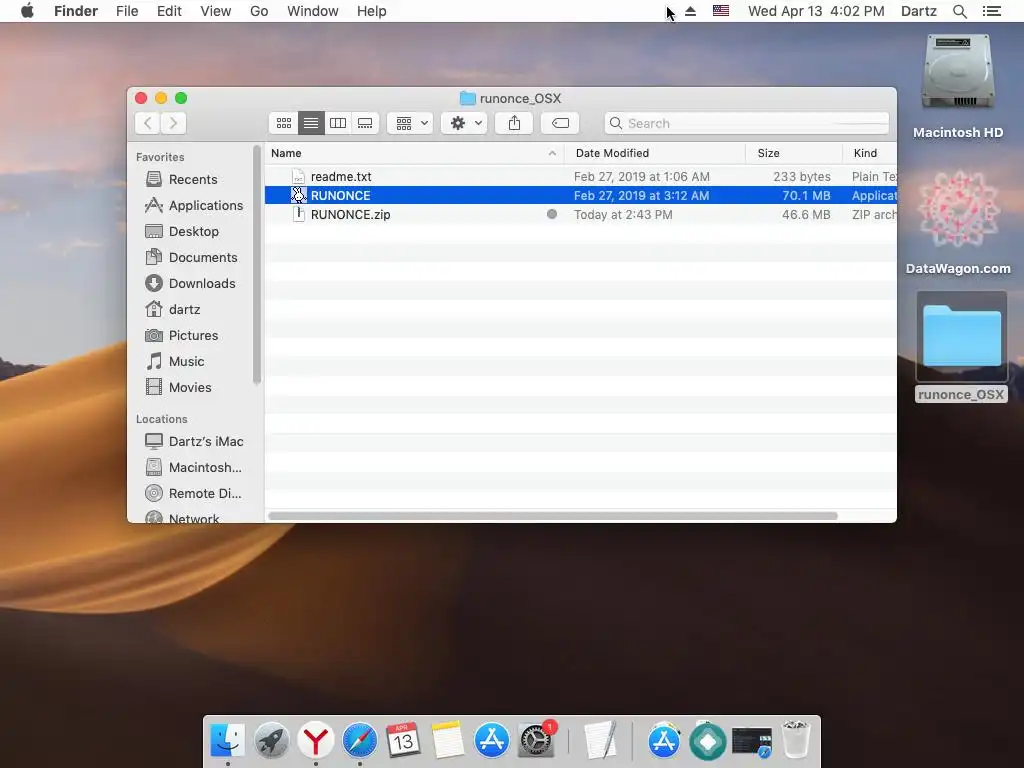Click the Dartz user name in menu bar

click(x=918, y=11)
